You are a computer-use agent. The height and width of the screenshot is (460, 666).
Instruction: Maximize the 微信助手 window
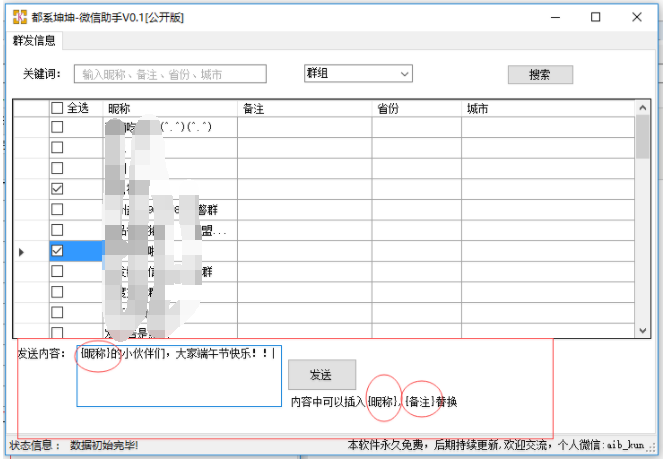click(595, 17)
